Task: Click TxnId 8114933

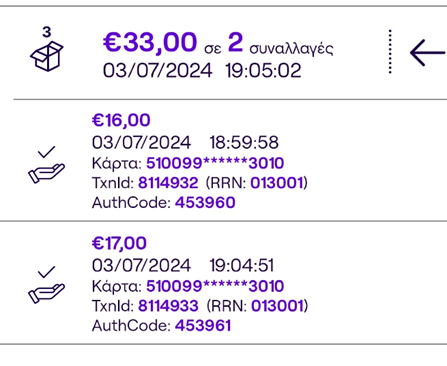Action: click(x=168, y=306)
